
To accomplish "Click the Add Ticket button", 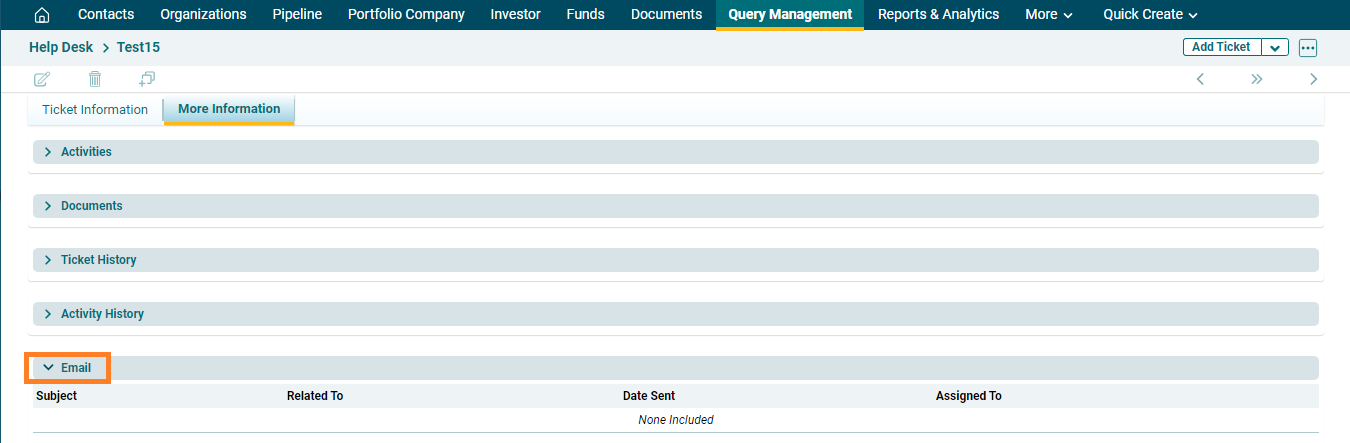I will [x=1221, y=47].
